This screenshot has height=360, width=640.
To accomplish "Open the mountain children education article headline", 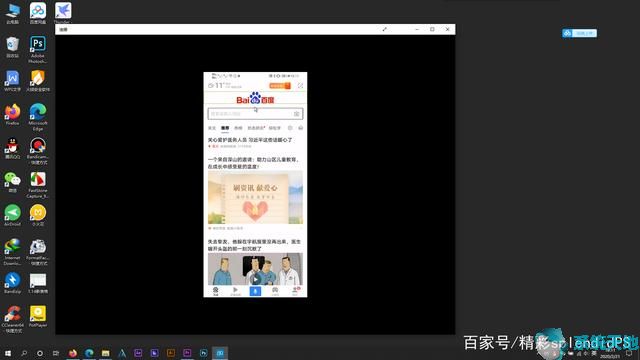I will (x=253, y=163).
